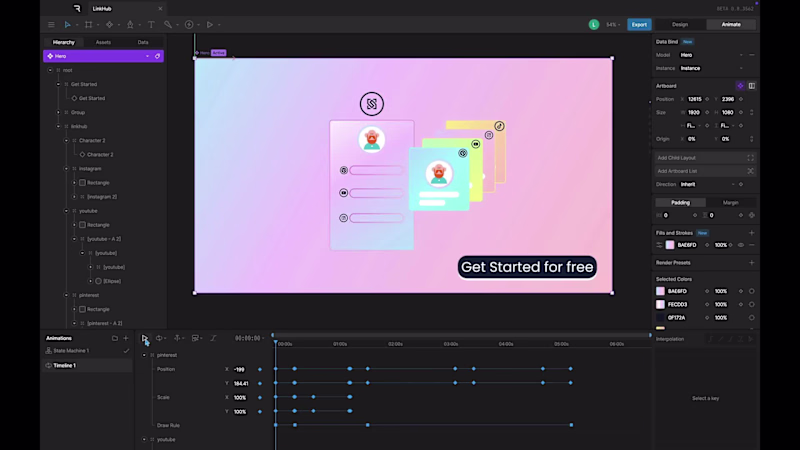Choose the Artboard frame tool
This screenshot has height=450, width=800.
[89, 24]
